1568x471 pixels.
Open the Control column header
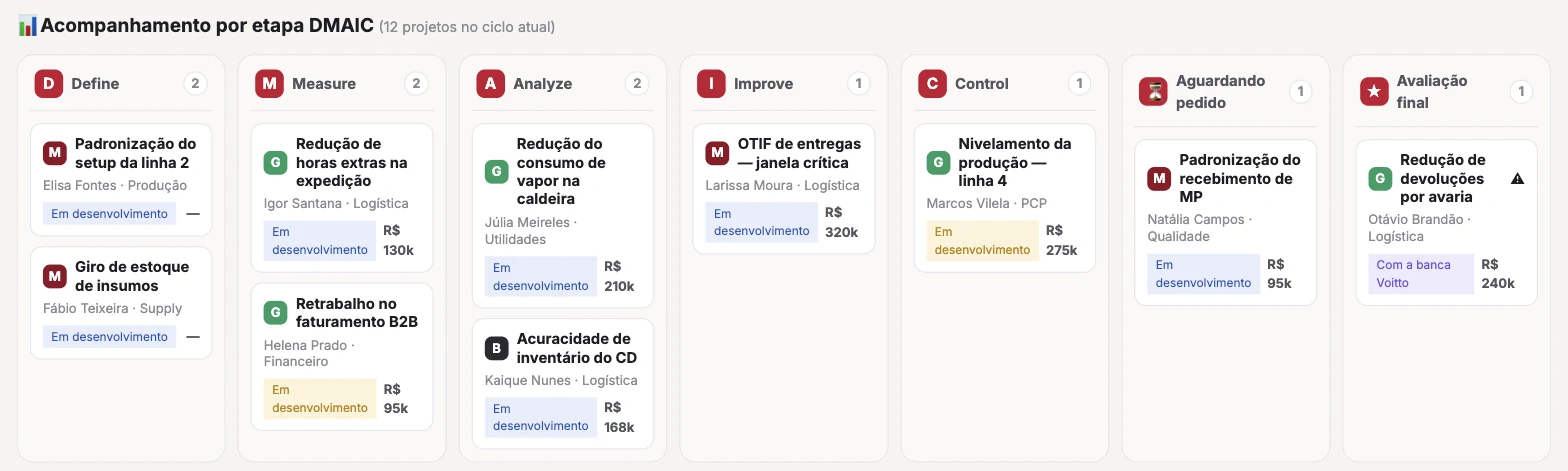pyautogui.click(x=1005, y=84)
